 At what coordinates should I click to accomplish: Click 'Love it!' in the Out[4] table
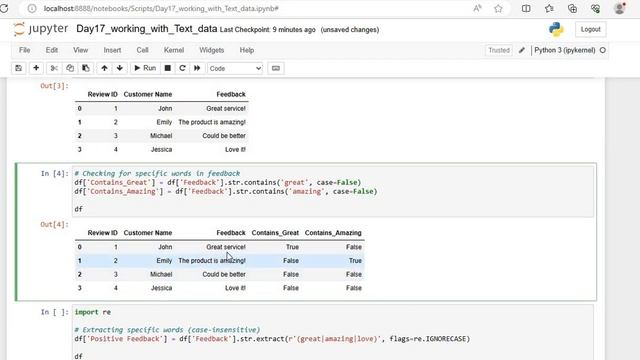click(235, 288)
